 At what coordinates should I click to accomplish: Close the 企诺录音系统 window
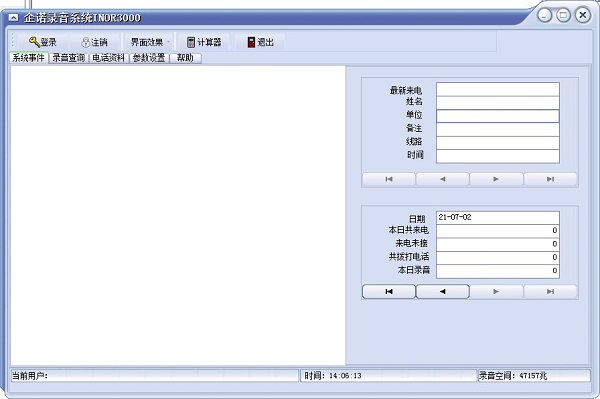(583, 15)
